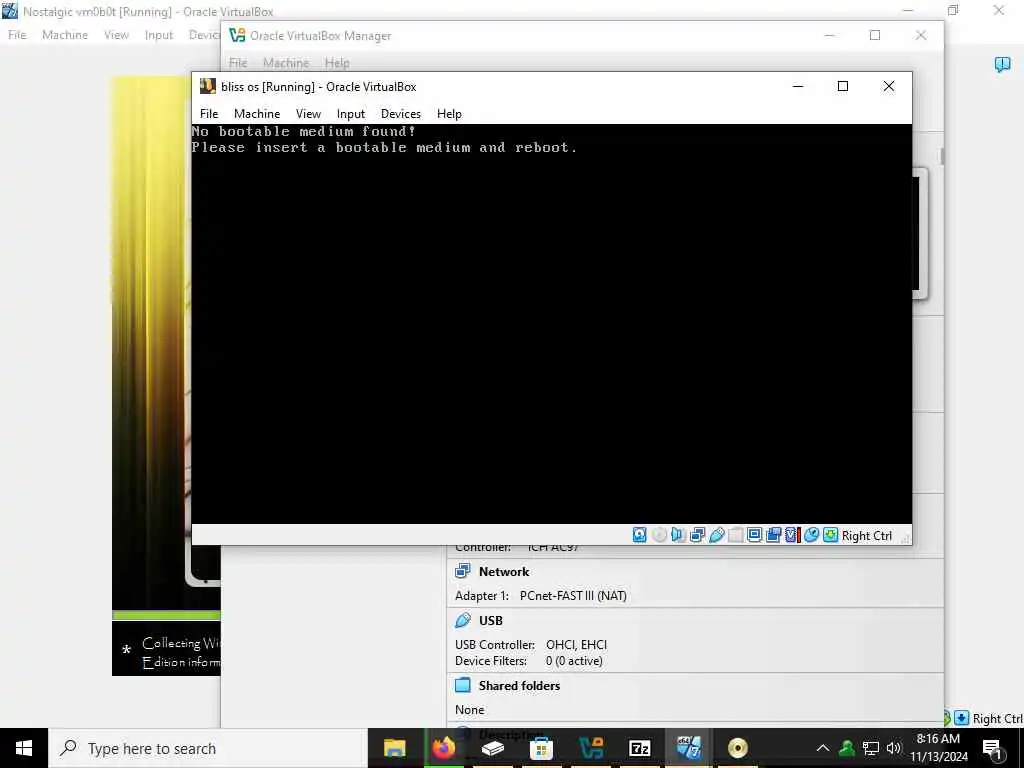Open Machine menu in VirtualBox Manager window

pos(286,63)
